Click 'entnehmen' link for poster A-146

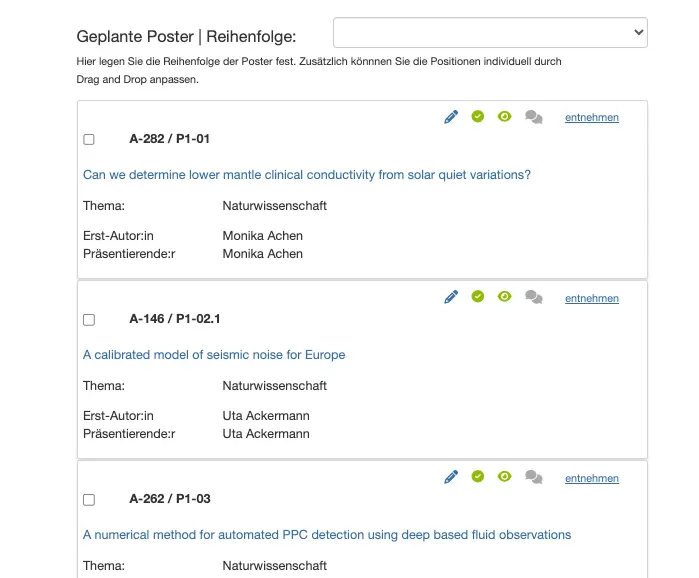click(592, 298)
